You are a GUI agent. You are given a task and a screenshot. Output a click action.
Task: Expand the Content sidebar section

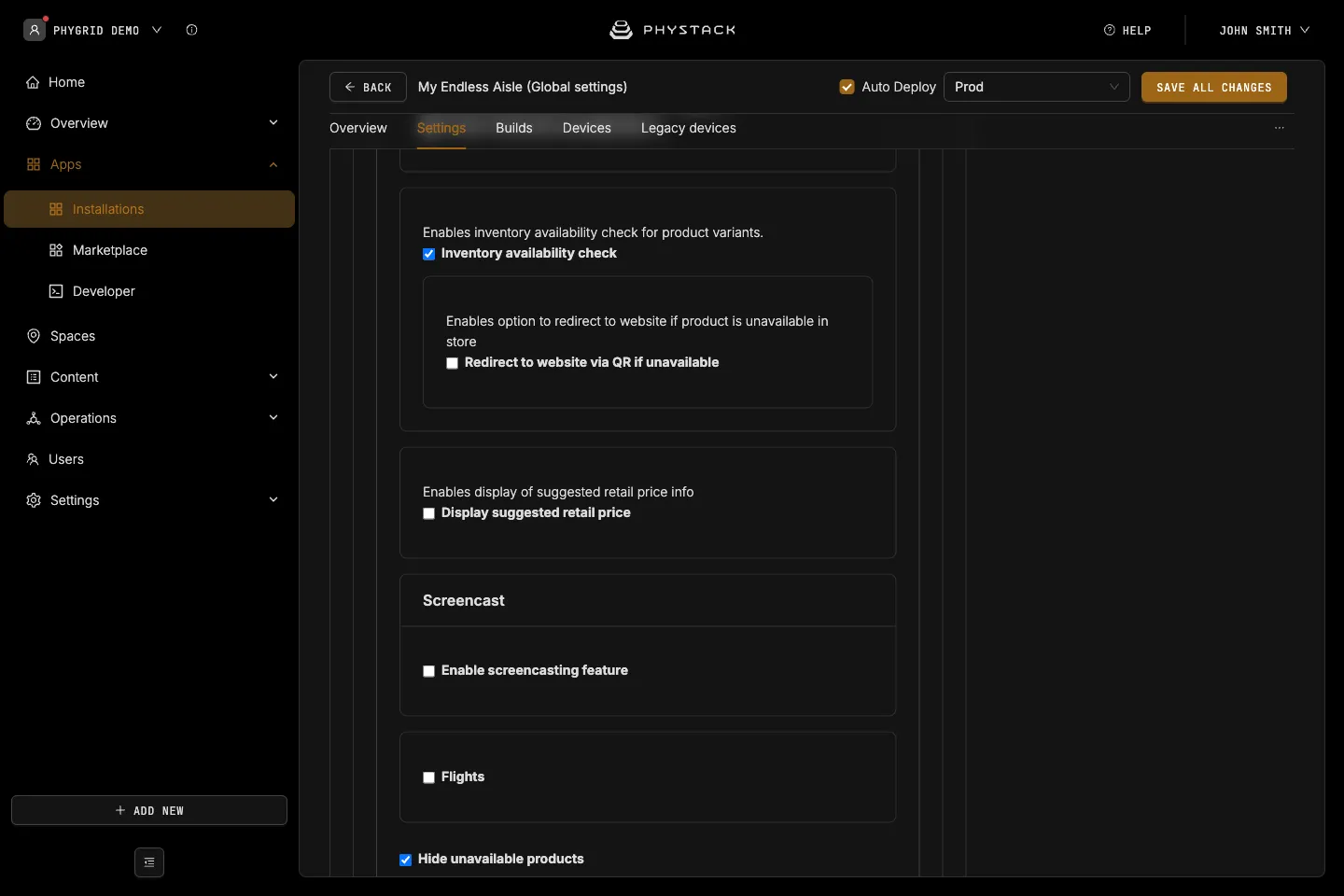coord(273,377)
